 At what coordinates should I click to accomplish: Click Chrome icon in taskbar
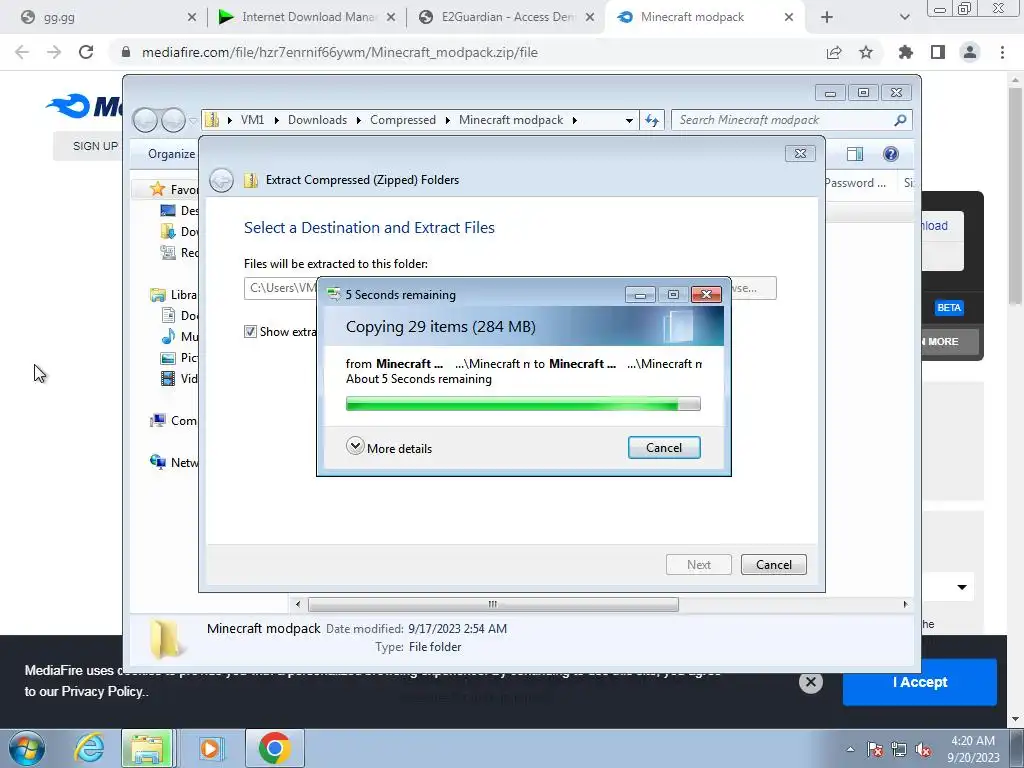click(274, 748)
